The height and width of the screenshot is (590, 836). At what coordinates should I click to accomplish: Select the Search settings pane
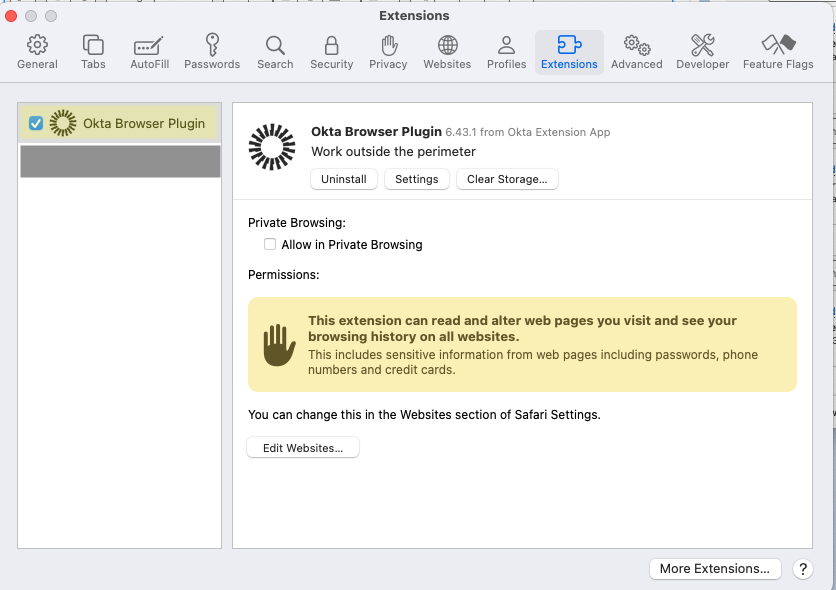click(275, 52)
